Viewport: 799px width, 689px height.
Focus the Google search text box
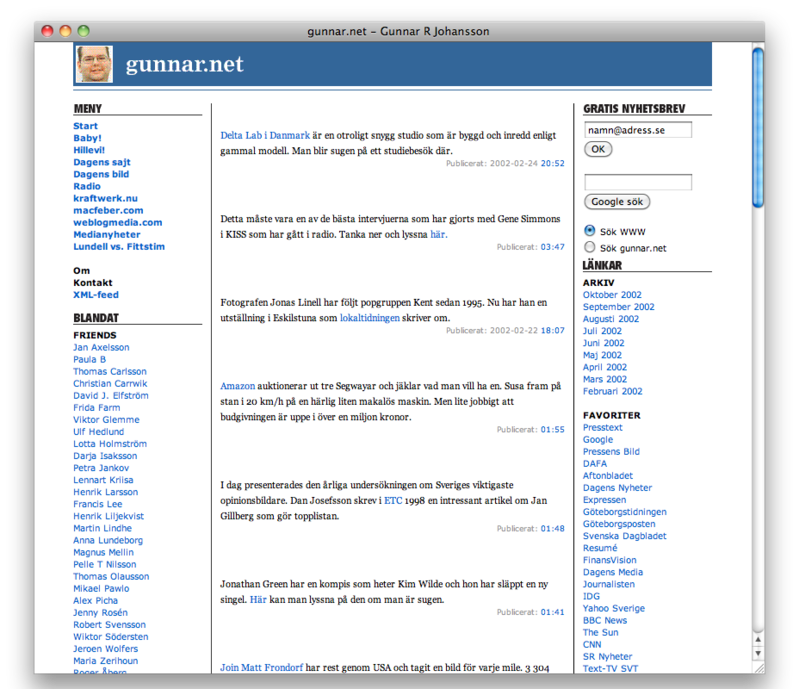637,182
